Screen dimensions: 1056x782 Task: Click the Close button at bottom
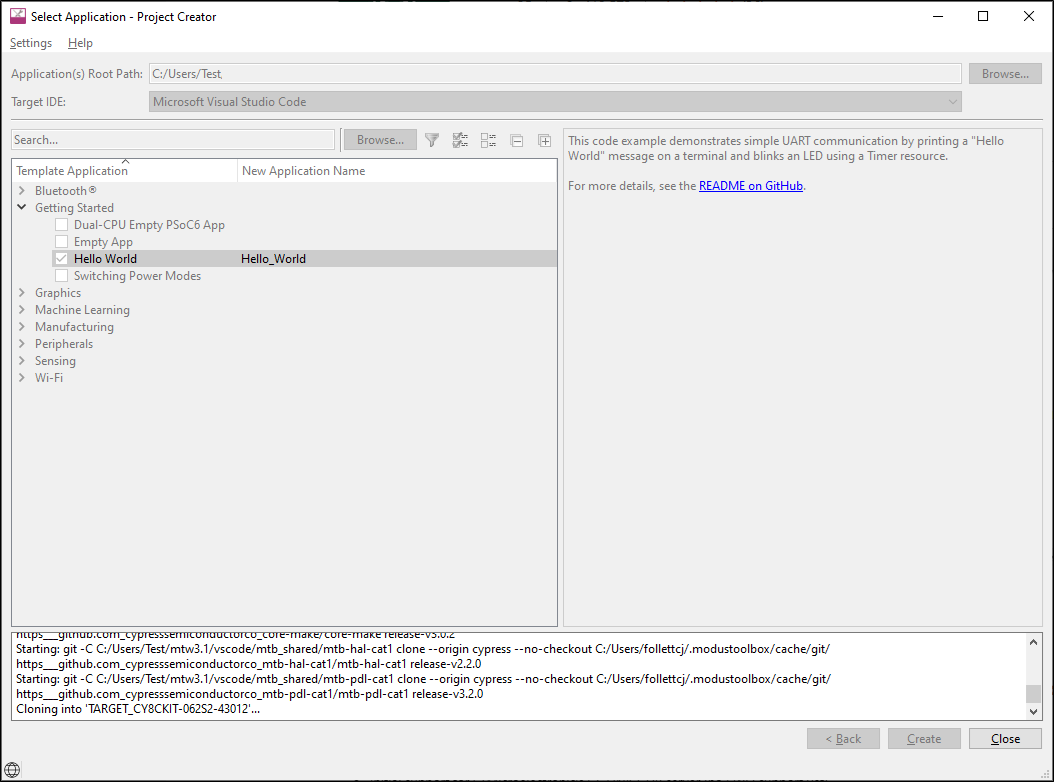1005,739
